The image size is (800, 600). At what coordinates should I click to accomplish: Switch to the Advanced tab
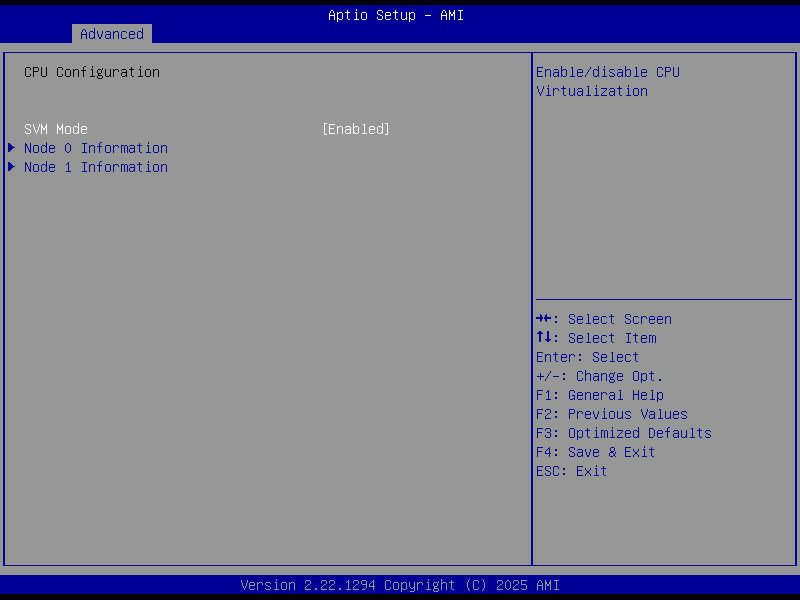[x=111, y=34]
